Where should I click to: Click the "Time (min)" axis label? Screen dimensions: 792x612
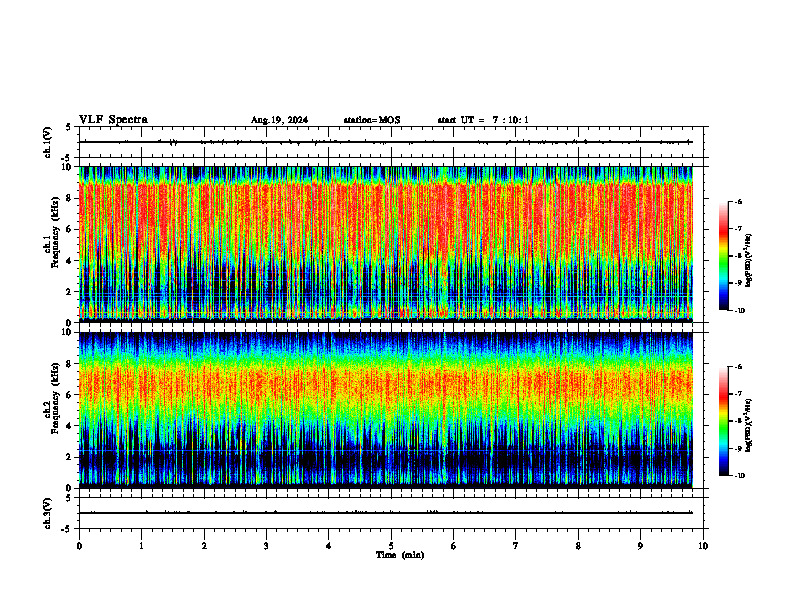pos(400,555)
